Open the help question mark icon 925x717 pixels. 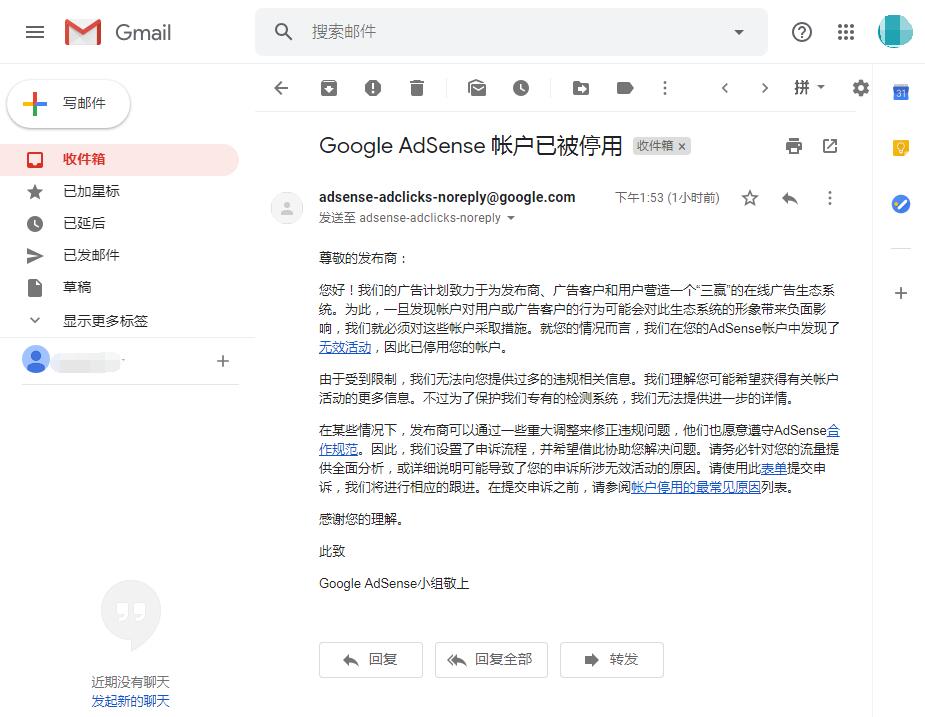pyautogui.click(x=802, y=32)
